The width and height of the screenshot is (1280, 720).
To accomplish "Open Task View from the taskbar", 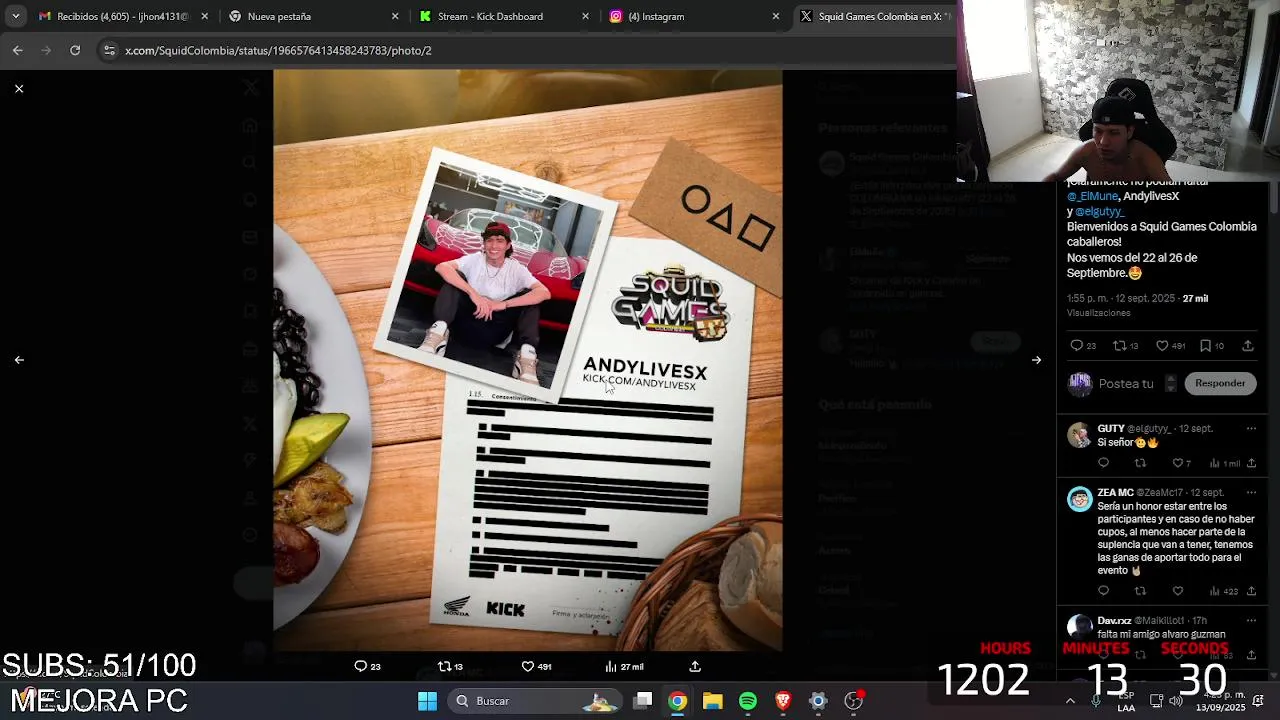I will tap(643, 701).
